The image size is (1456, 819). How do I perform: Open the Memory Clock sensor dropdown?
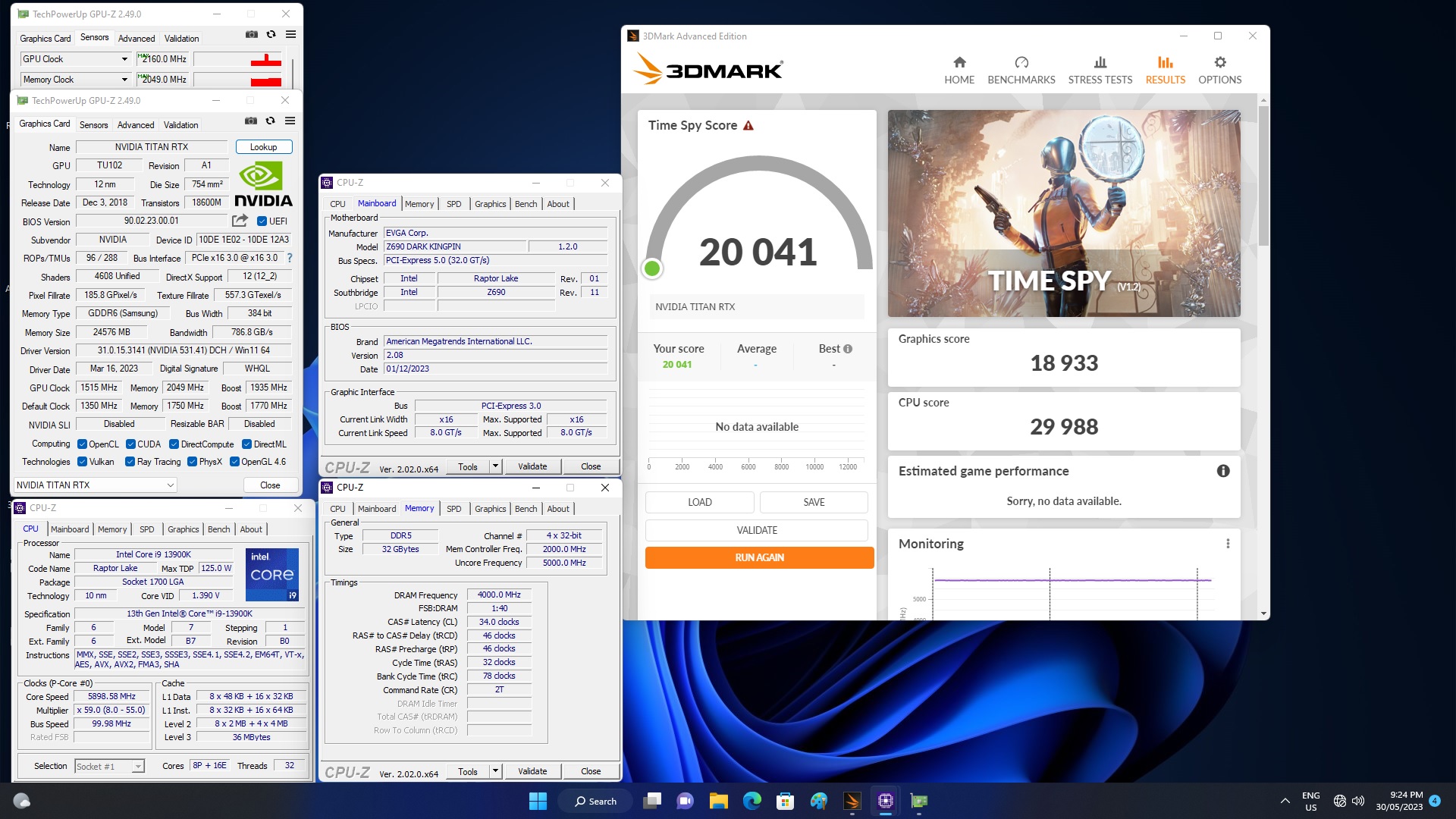coord(124,80)
